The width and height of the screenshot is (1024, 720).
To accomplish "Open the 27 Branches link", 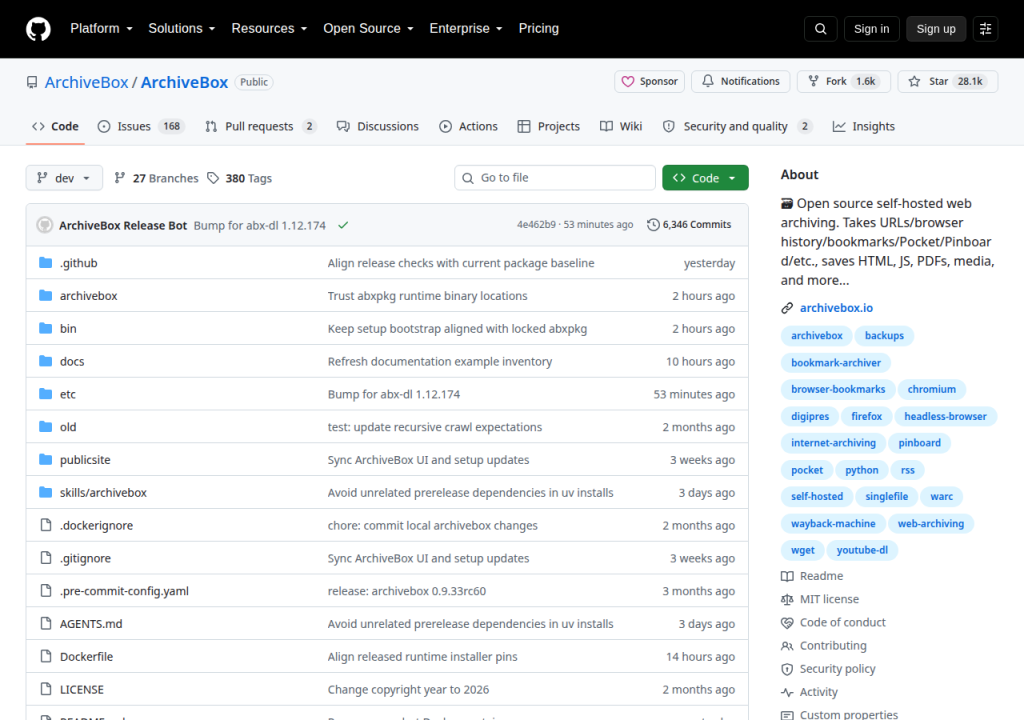I will (x=156, y=178).
